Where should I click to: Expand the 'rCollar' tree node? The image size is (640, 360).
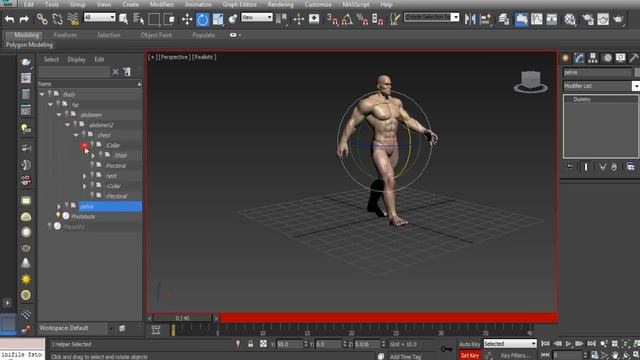(x=84, y=186)
